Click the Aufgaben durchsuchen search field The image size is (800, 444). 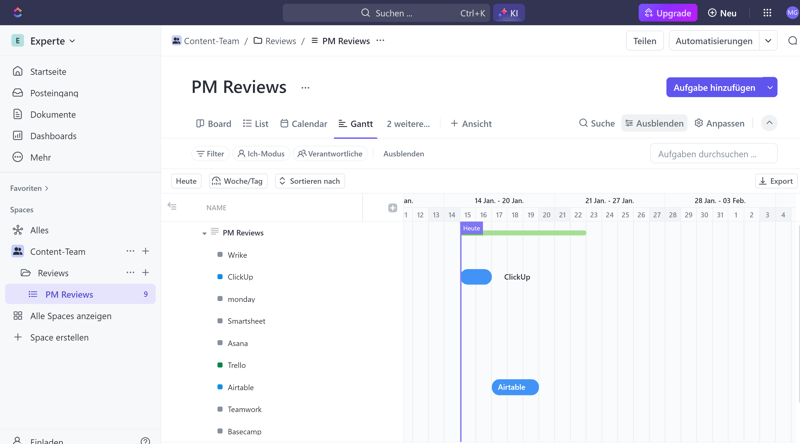pyautogui.click(x=713, y=154)
